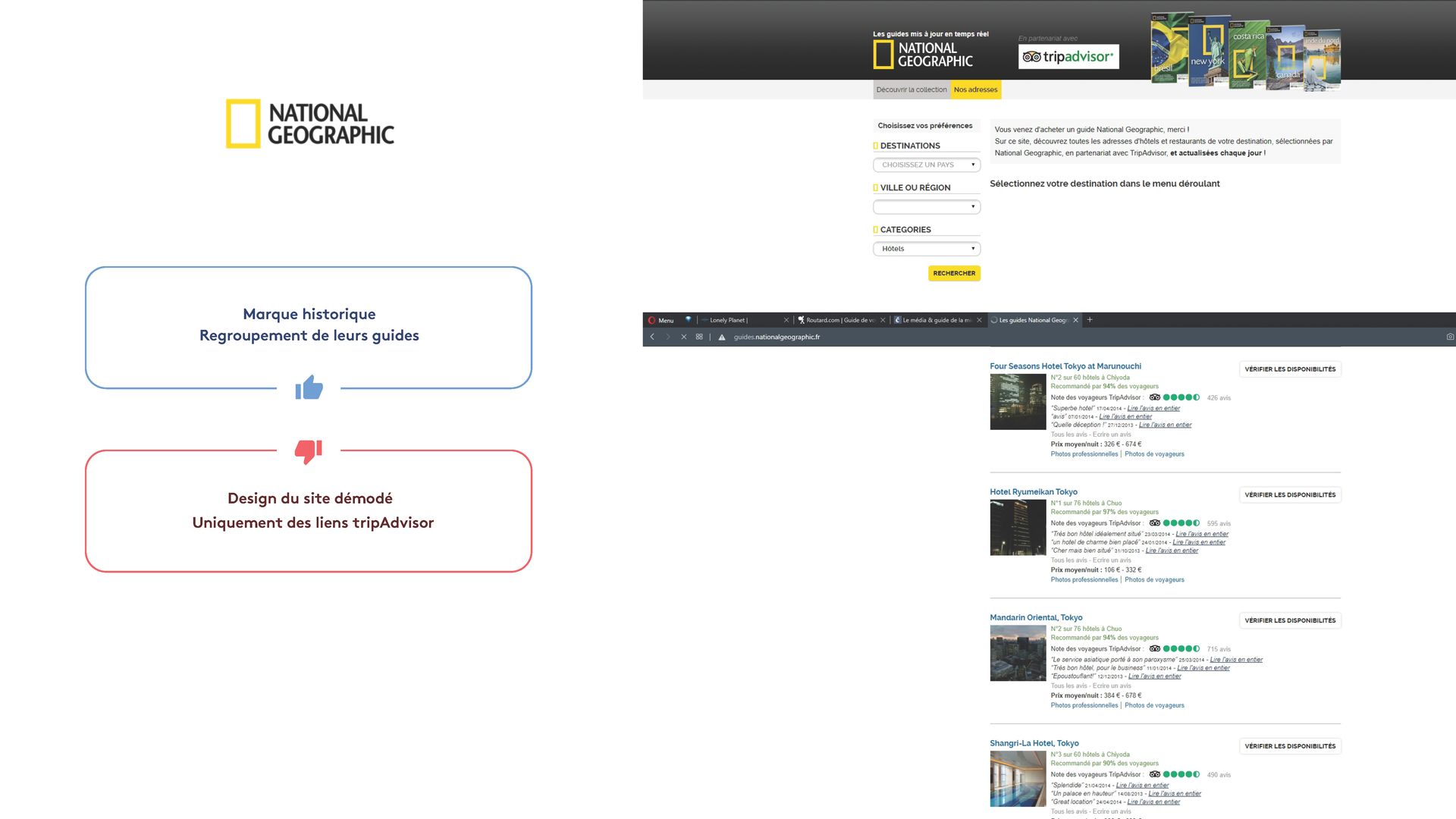Stop page loading with the X icon
Image resolution: width=1456 pixels, height=819 pixels.
click(x=684, y=337)
